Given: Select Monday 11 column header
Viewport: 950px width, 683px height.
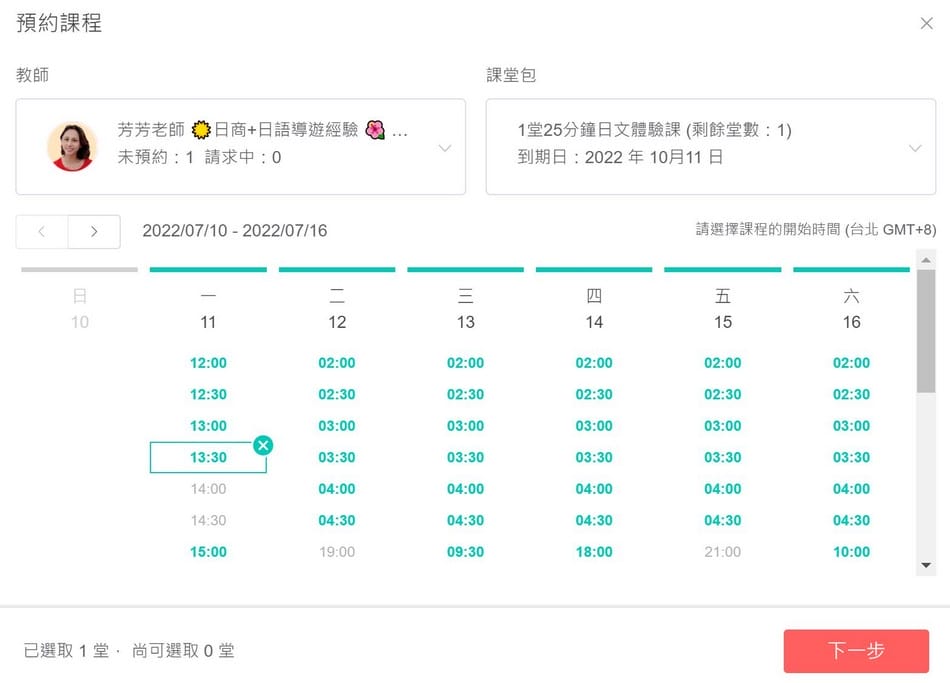Looking at the screenshot, I should [208, 308].
